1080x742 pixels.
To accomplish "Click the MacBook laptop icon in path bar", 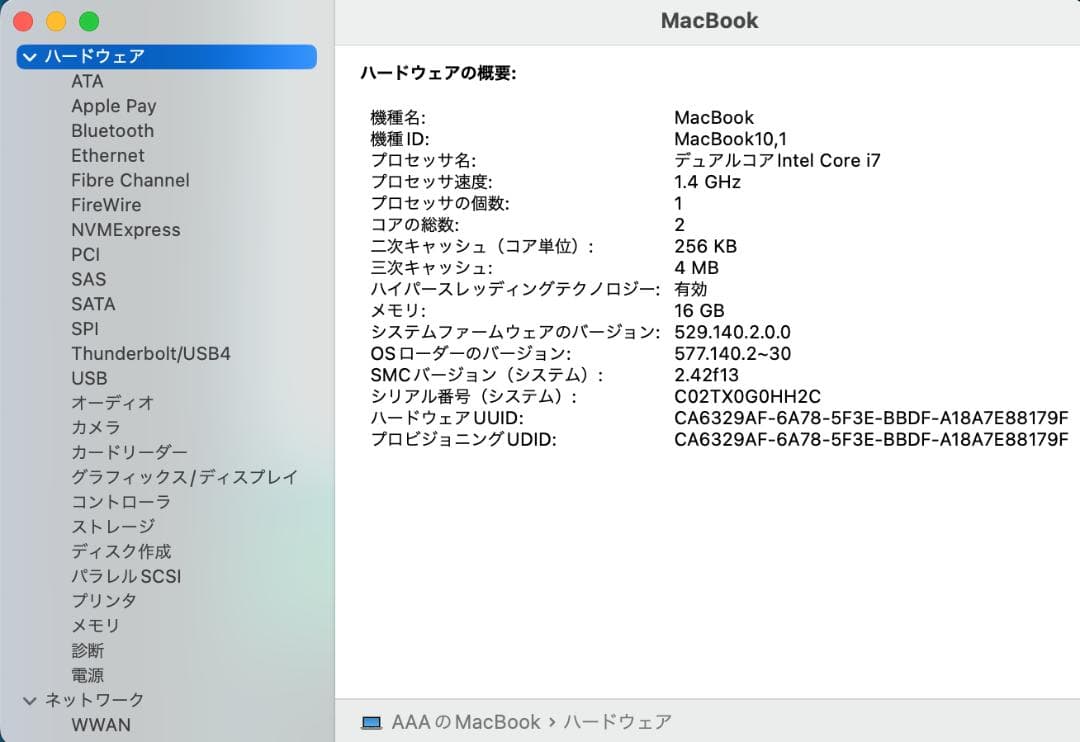I will pyautogui.click(x=371, y=723).
